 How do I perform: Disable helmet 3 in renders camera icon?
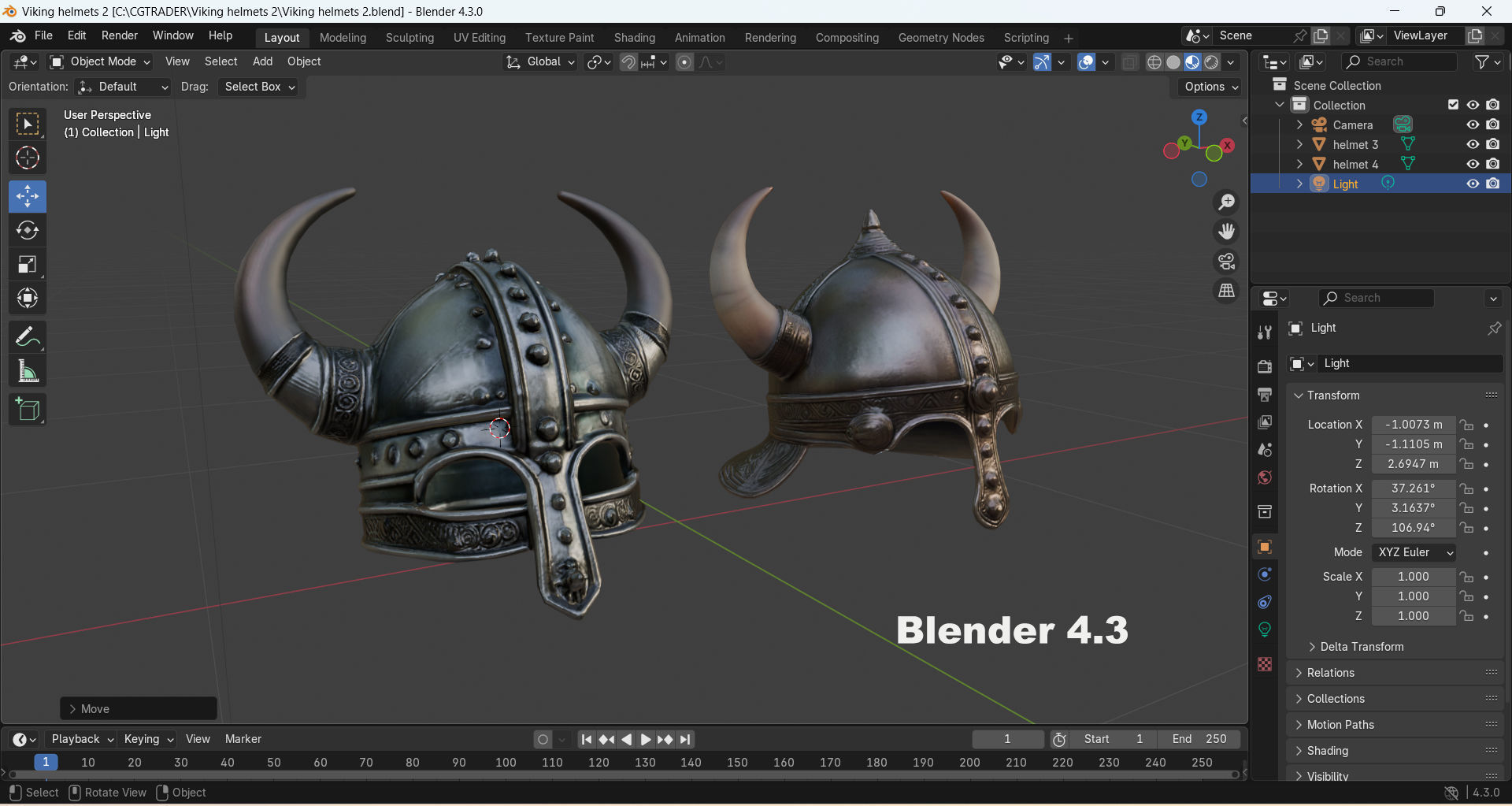click(1493, 144)
